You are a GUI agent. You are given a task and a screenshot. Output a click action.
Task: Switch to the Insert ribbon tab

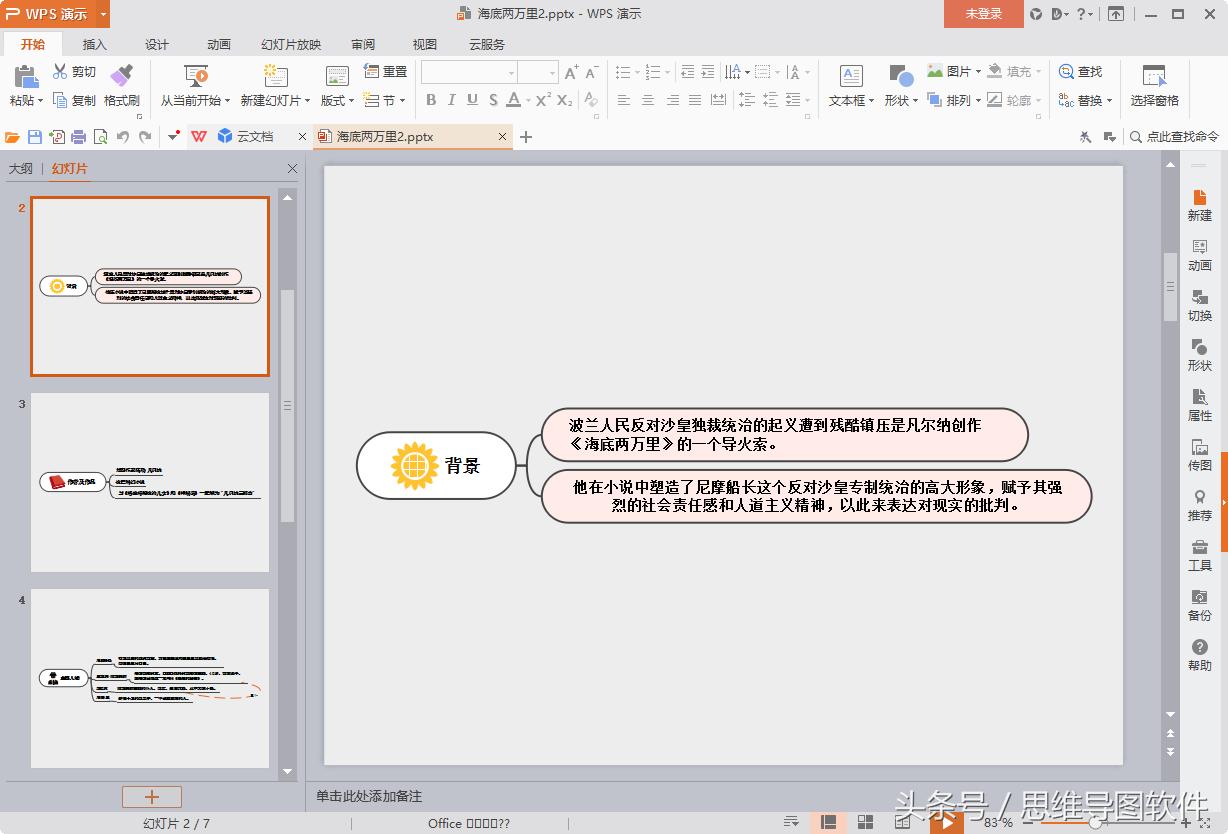coord(95,44)
